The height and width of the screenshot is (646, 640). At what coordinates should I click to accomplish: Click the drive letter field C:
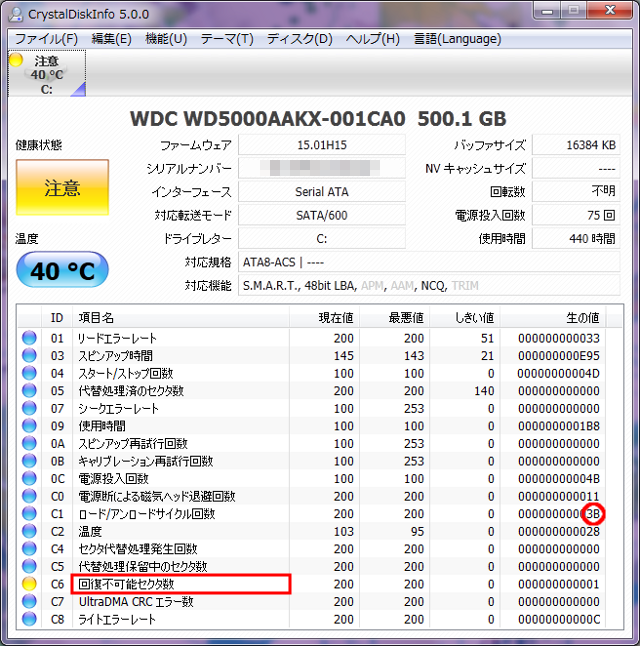pos(322,239)
